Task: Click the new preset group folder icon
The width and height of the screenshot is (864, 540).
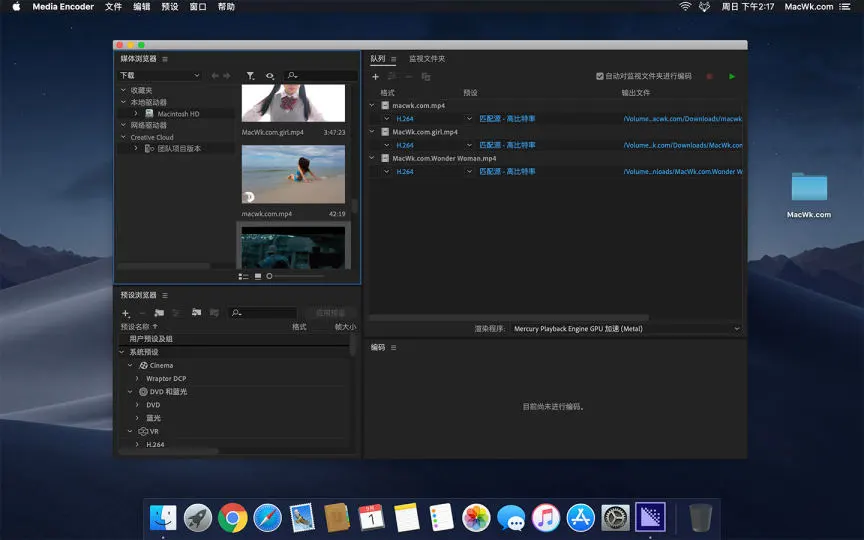Action: (x=159, y=312)
